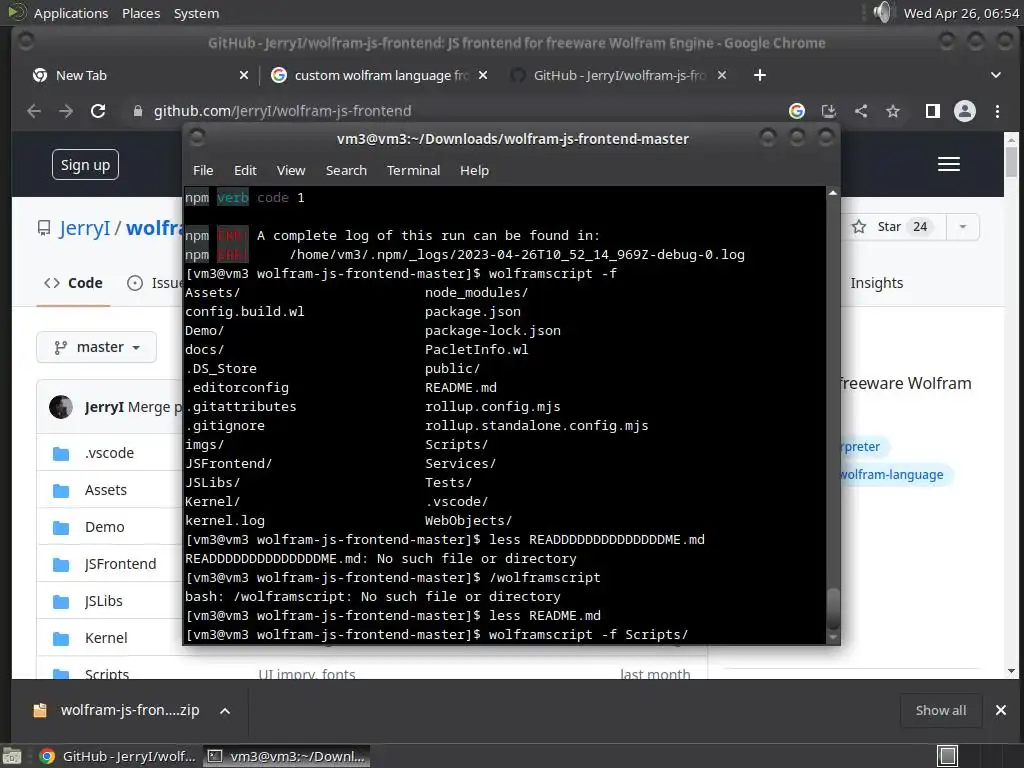
Task: Click JerryI avatar in commit row
Action: pyautogui.click(x=61, y=407)
